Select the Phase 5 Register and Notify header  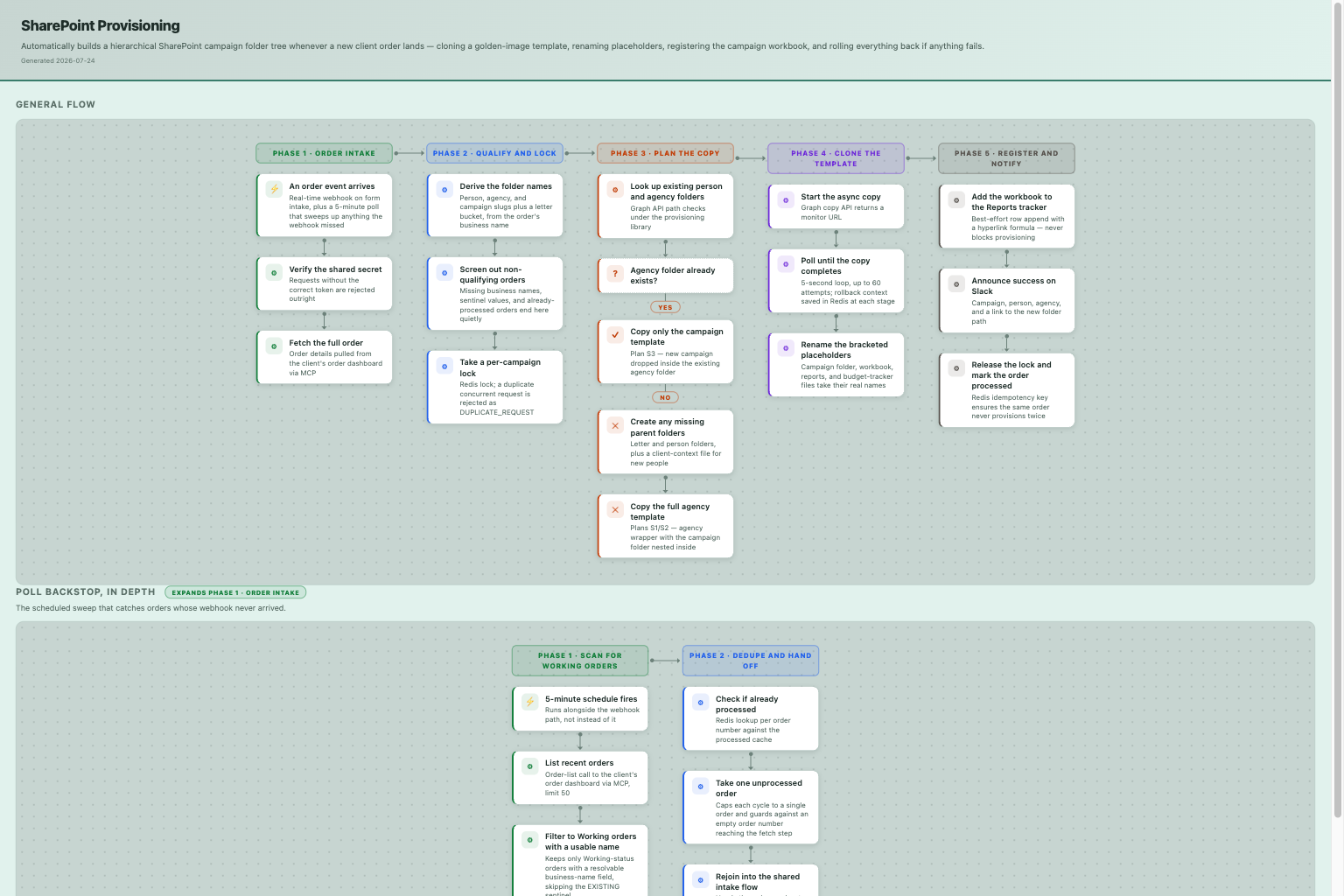(x=1006, y=158)
